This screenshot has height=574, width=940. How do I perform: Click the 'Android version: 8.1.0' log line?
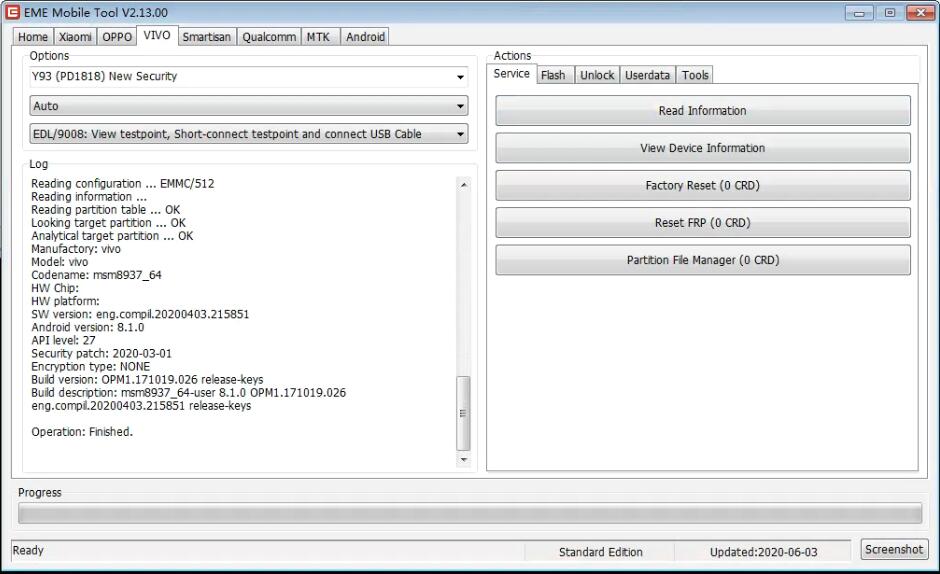tap(88, 327)
